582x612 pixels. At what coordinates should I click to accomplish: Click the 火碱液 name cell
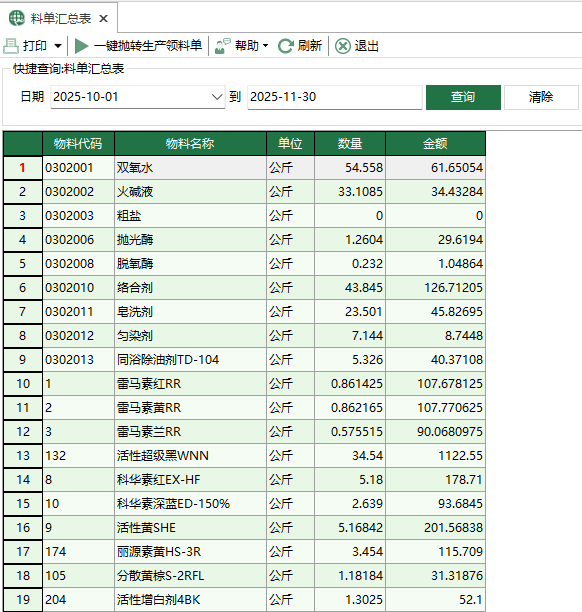pos(190,192)
